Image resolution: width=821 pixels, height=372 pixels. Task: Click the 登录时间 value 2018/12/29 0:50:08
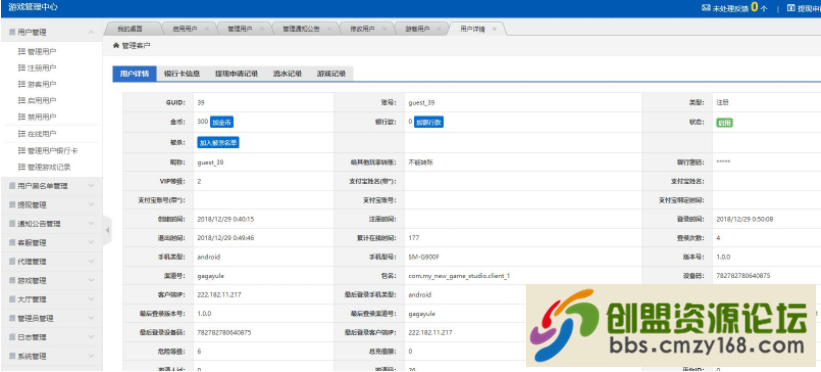tap(745, 219)
